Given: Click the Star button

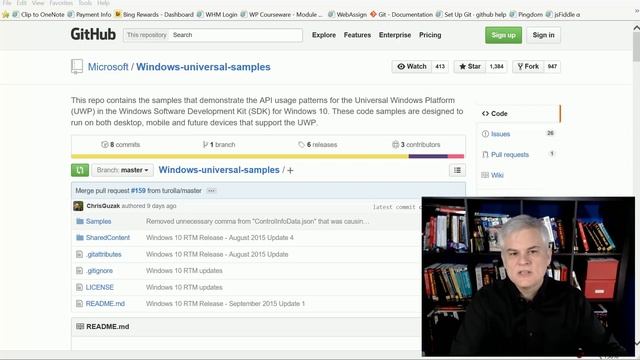Looking at the screenshot, I should tap(470, 67).
